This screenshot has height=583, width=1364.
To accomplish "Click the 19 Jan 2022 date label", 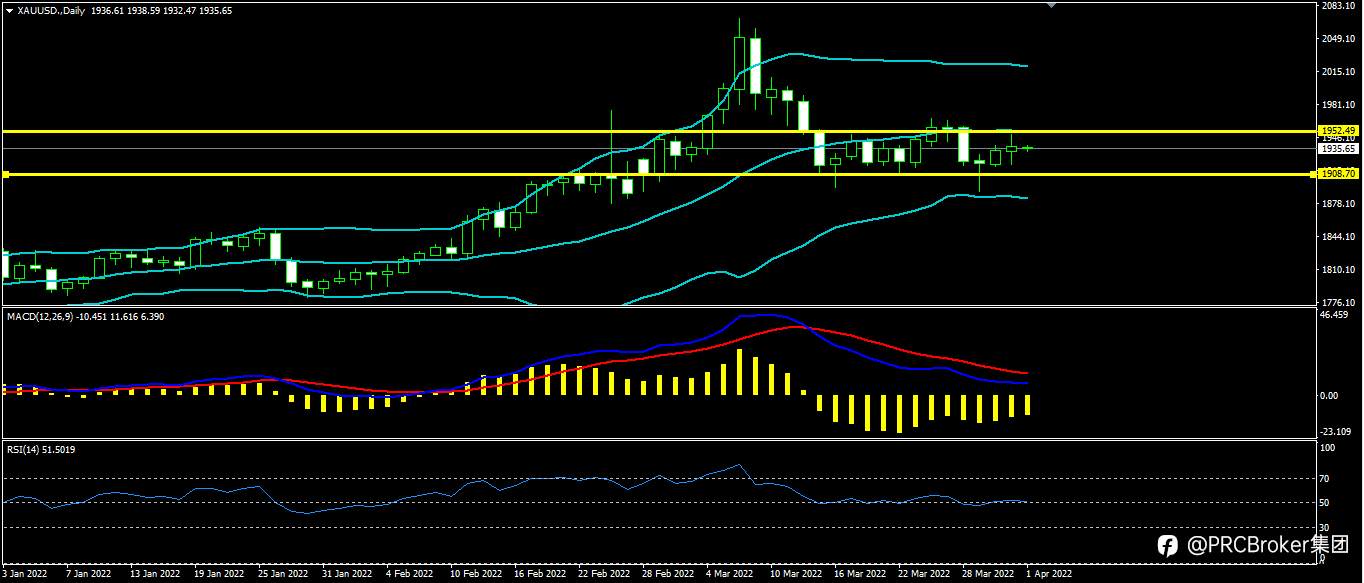I will (218, 575).
